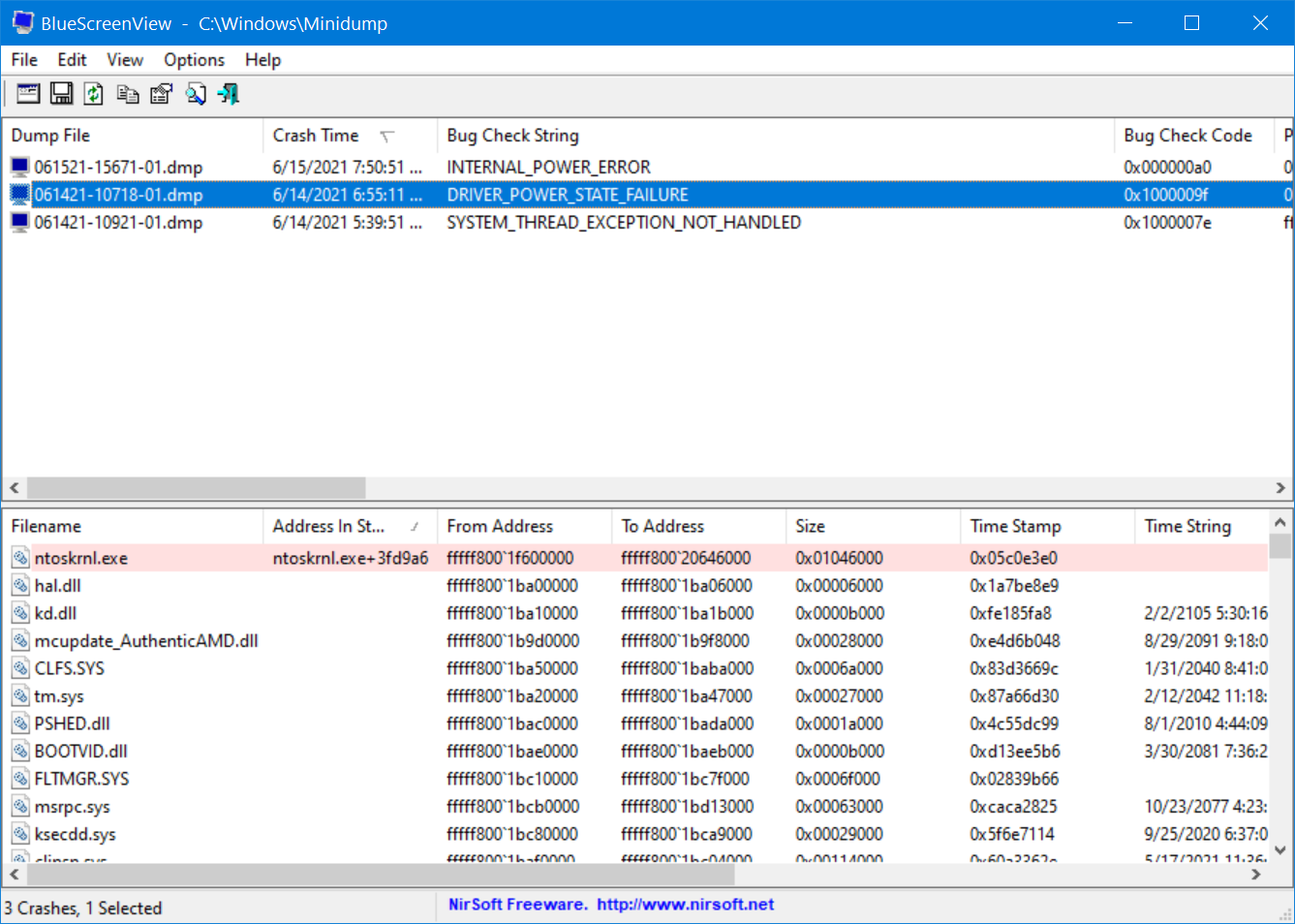This screenshot has width=1295, height=924.
Task: Open the View menu
Action: pyautogui.click(x=125, y=59)
